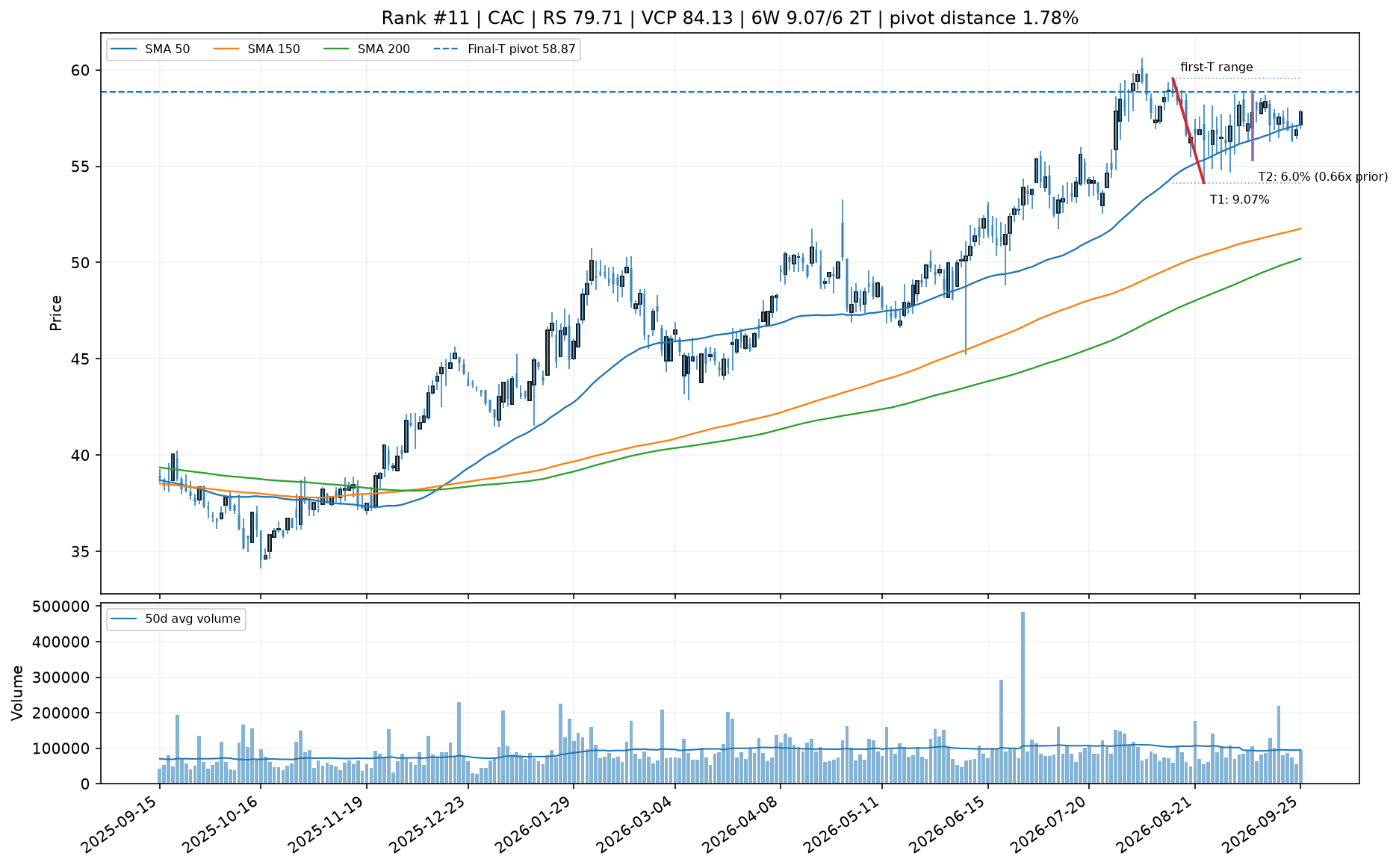Click the price axis tick 35

click(x=81, y=551)
